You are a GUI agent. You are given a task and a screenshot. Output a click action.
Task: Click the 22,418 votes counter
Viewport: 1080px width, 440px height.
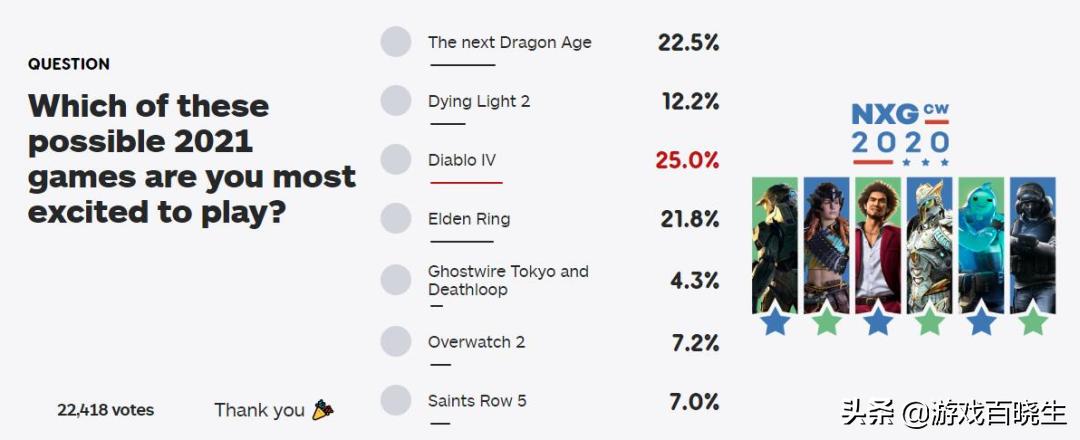point(106,410)
